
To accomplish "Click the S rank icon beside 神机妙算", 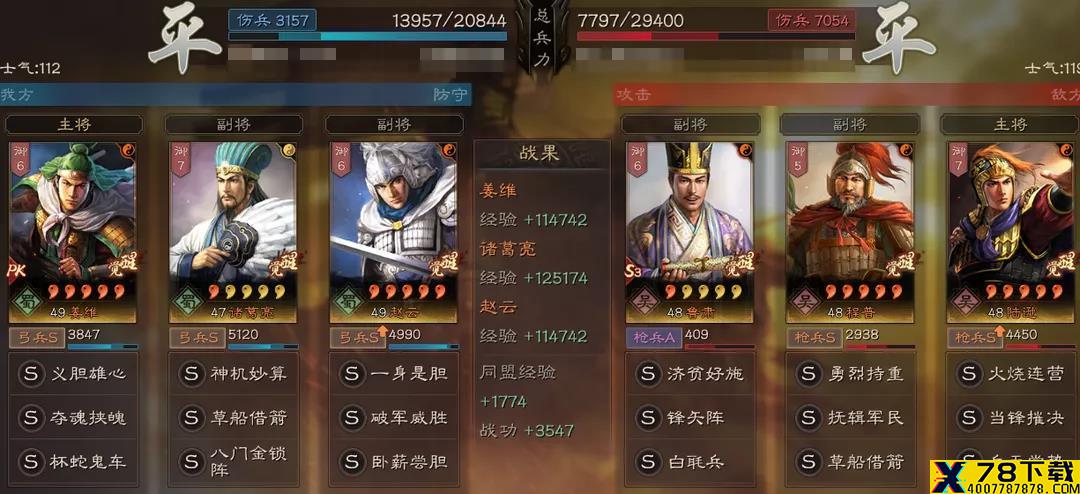I will 191,374.
